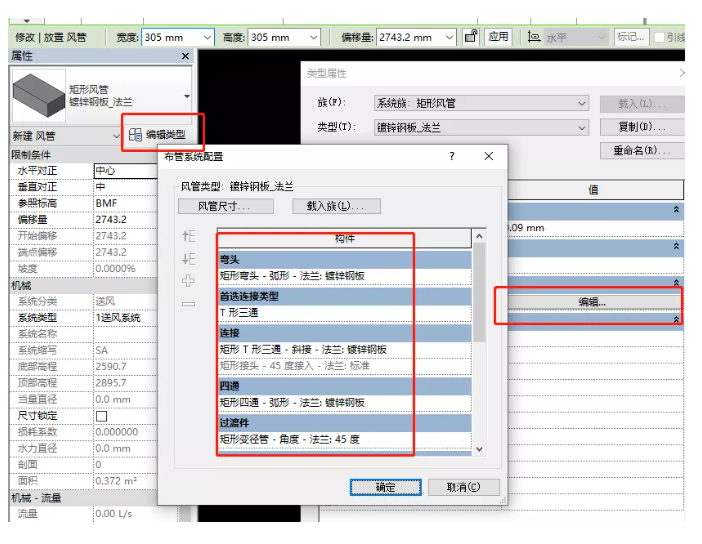This screenshot has width=702, height=544.
Task: Collapse the first group in type properties
Action: click(x=676, y=209)
